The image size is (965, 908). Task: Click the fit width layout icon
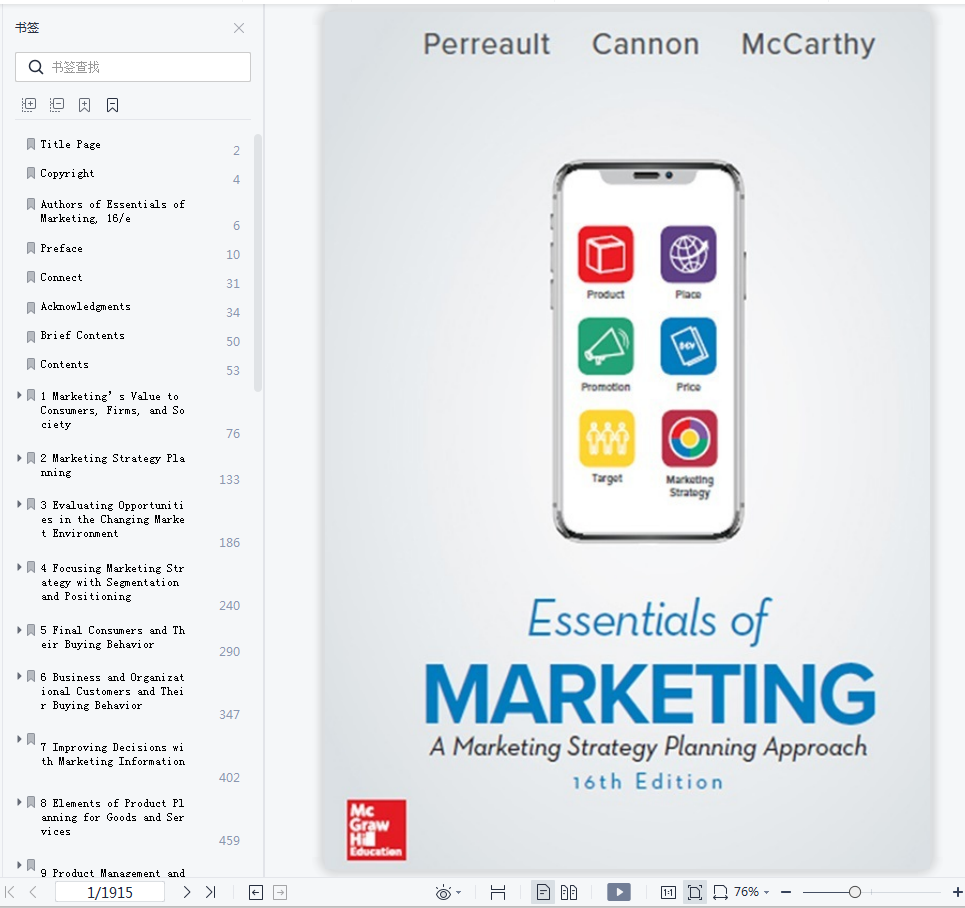(498, 892)
